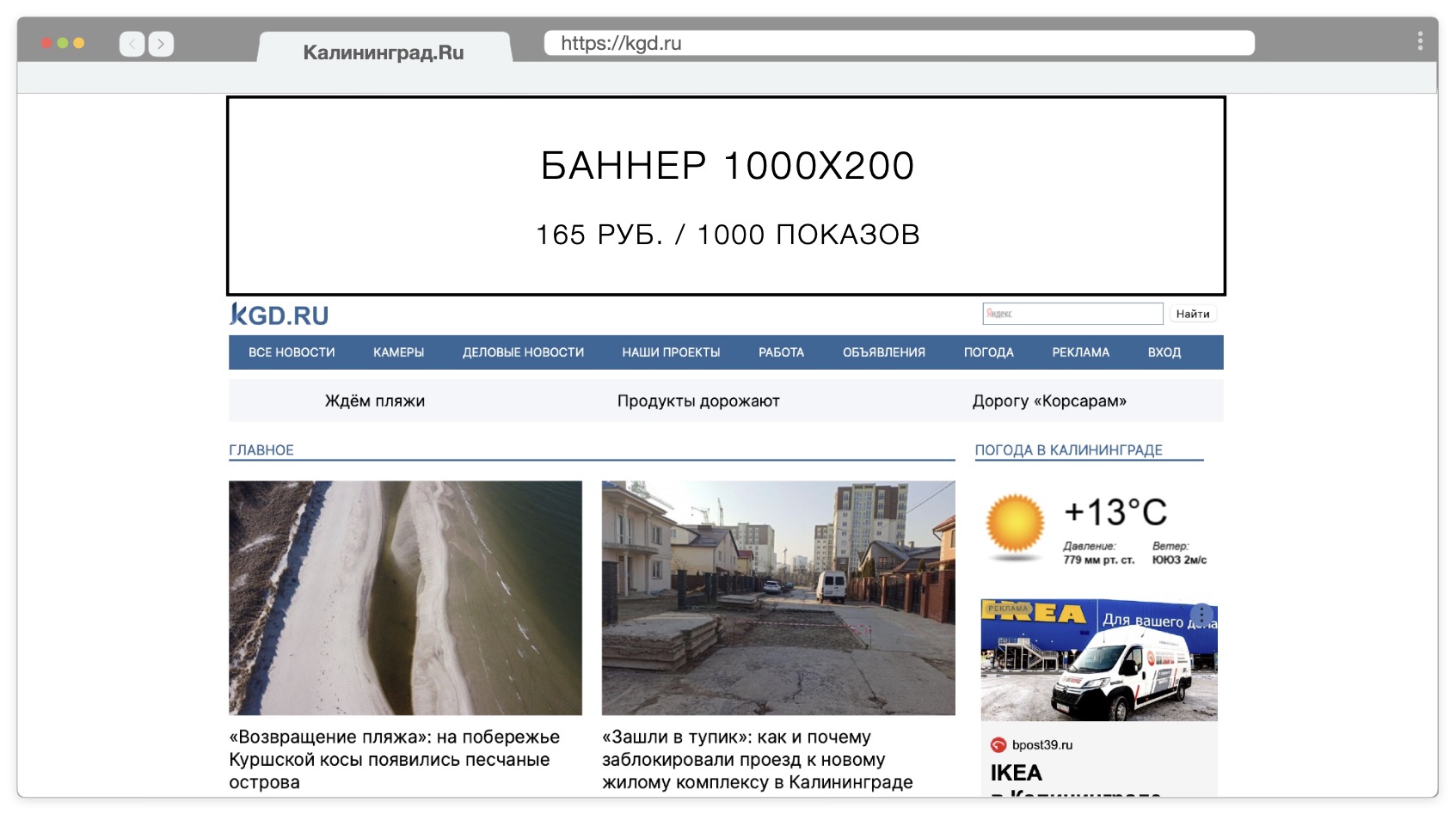Open the Дорогу «Корсарам» topic link
Image resolution: width=1456 pixels, height=814 pixels.
[x=1049, y=401]
